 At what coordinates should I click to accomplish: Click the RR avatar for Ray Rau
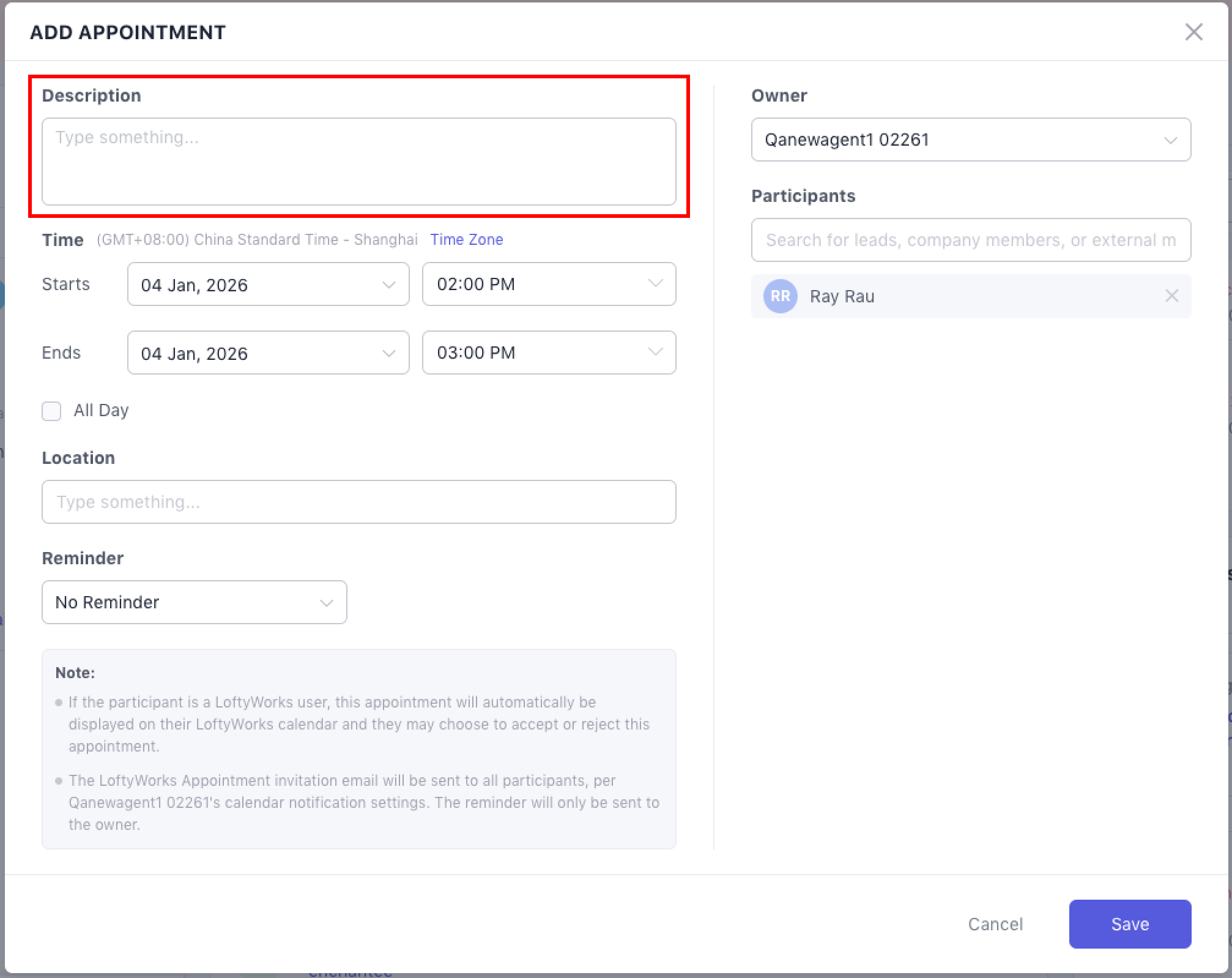click(780, 296)
